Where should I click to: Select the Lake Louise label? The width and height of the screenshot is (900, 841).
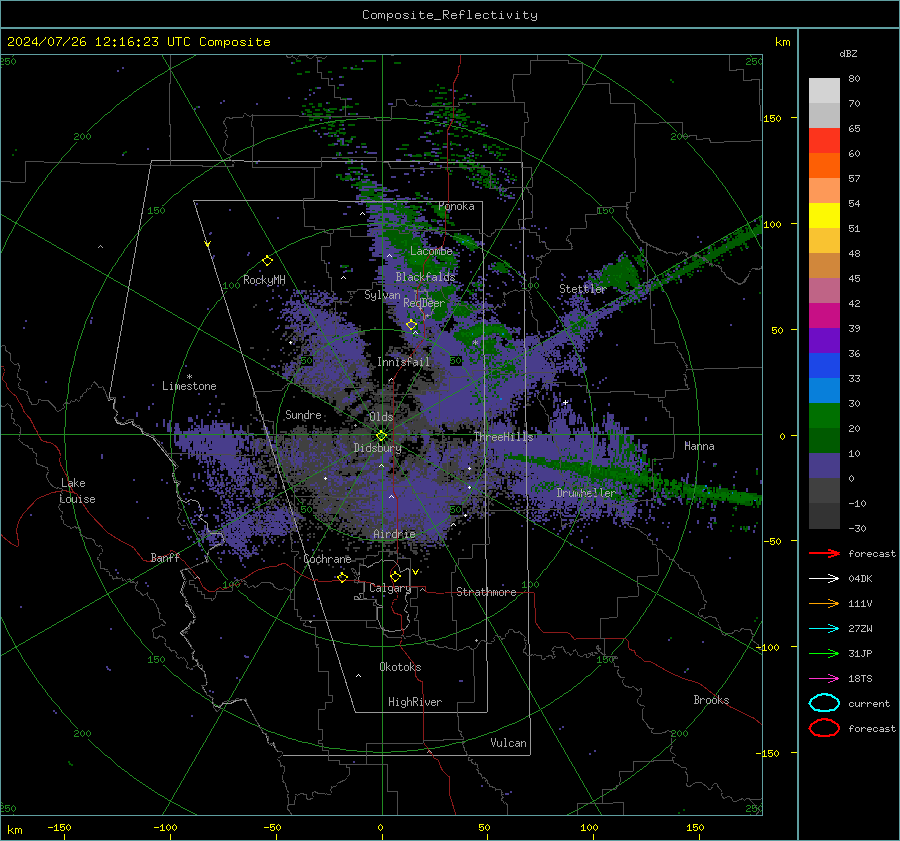77,491
